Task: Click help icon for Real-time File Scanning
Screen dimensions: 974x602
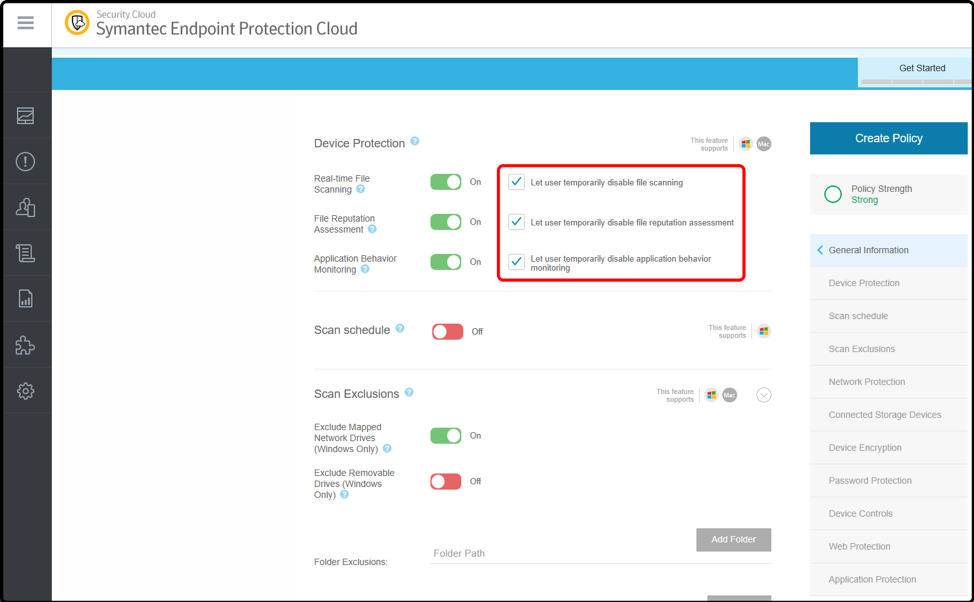Action: click(x=361, y=189)
